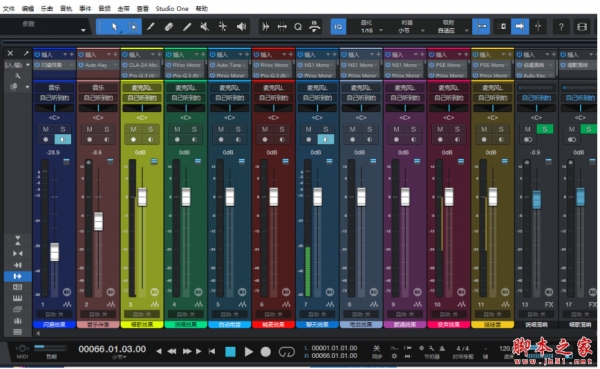Screen dimensions: 600x369
Task: Click the fast forward button in transport
Action: click(187, 351)
